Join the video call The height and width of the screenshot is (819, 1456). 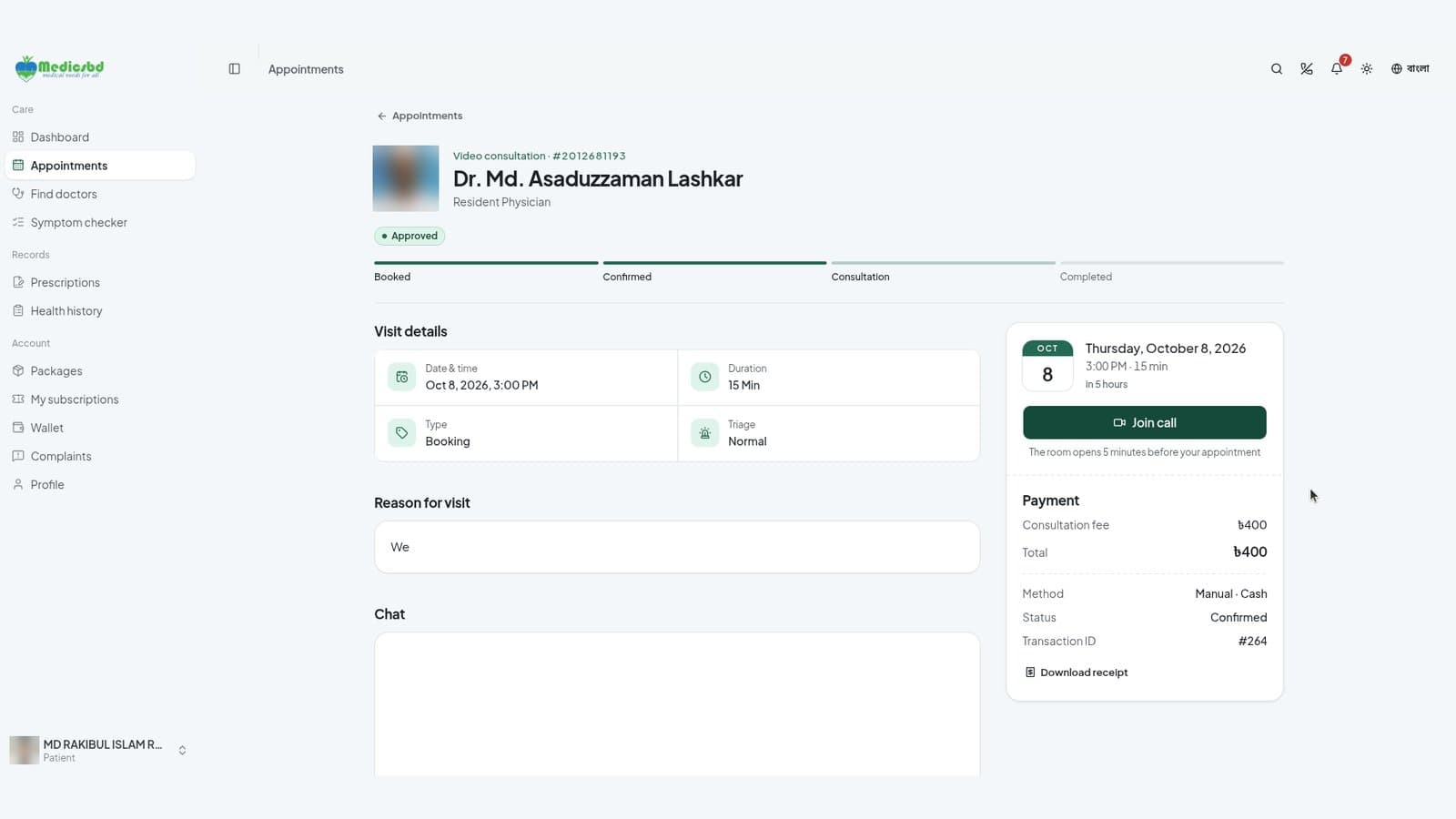tap(1144, 422)
